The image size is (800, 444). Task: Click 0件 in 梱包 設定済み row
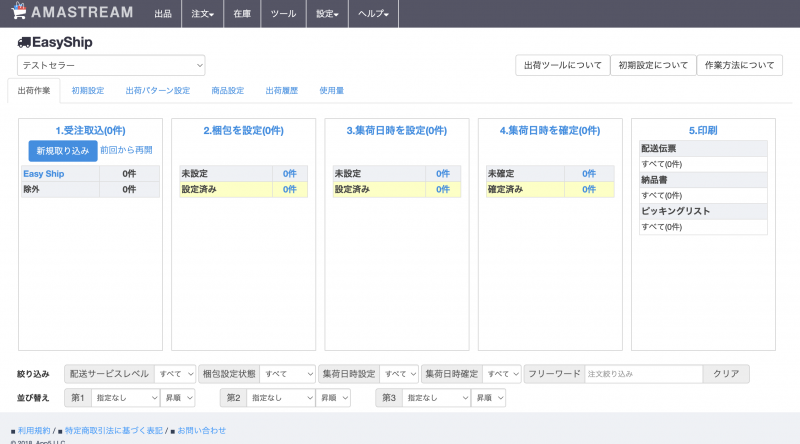(x=290, y=189)
